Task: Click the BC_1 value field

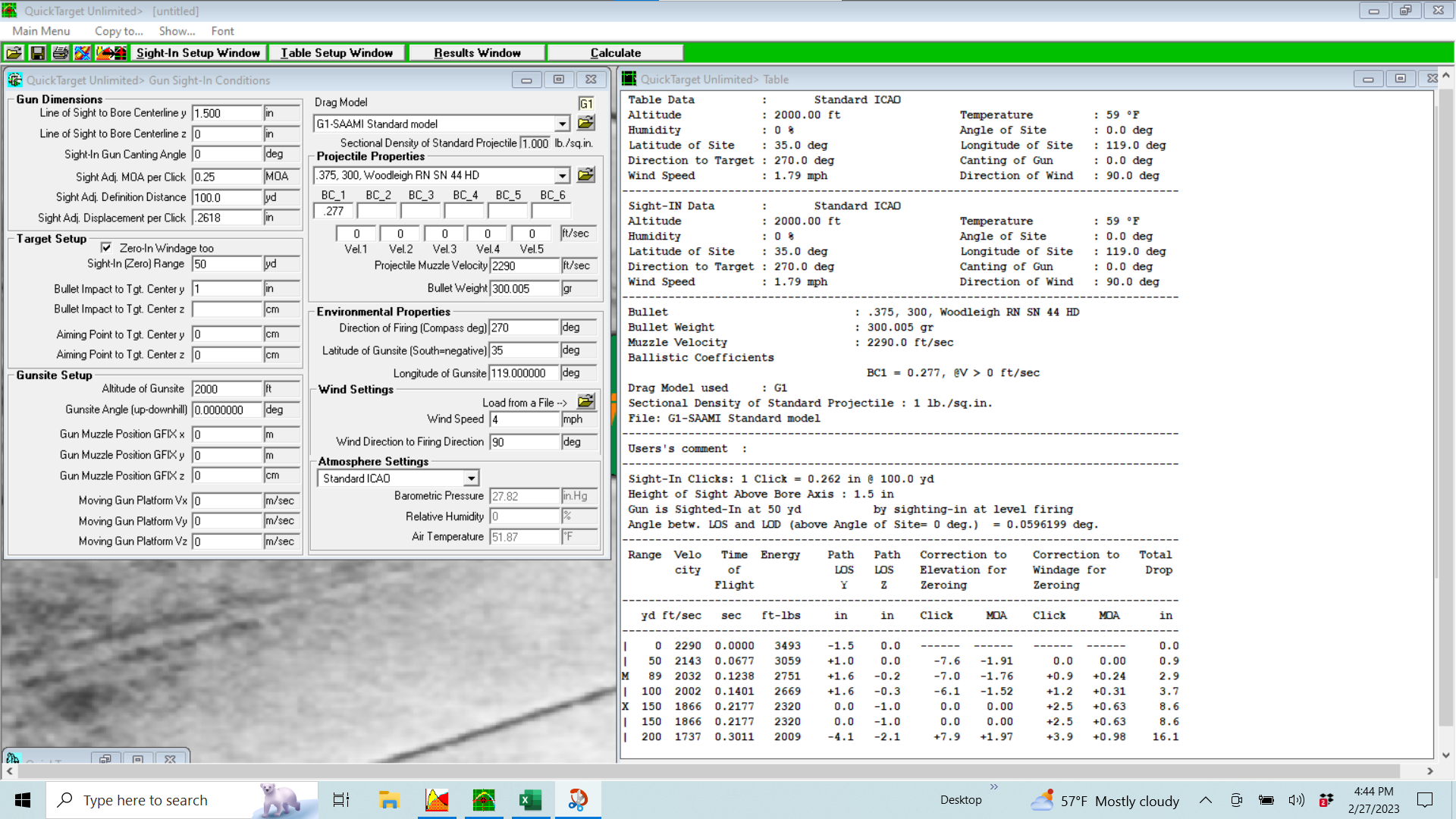Action: (x=335, y=212)
